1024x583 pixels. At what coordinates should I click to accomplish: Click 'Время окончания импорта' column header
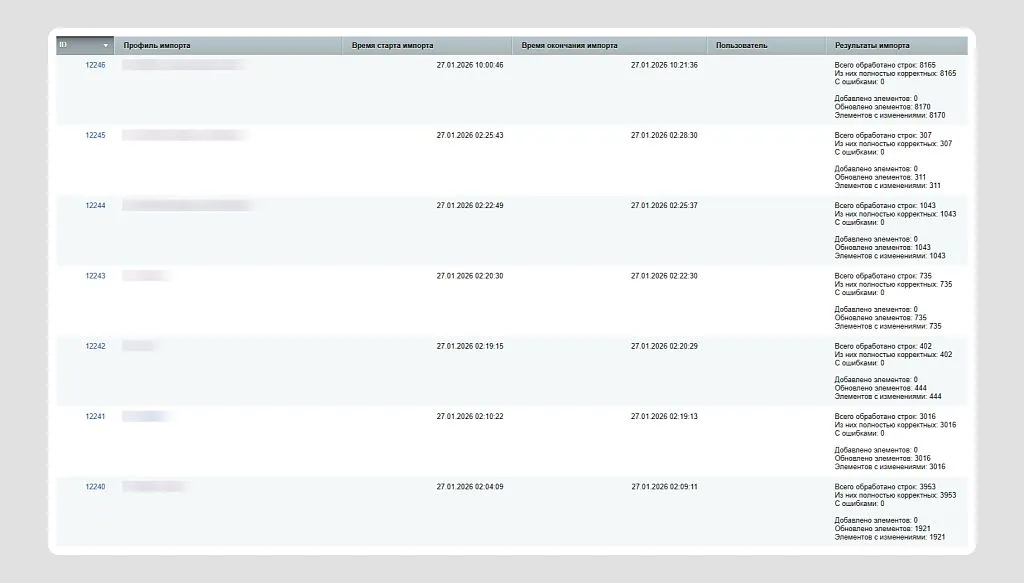[x=569, y=46]
